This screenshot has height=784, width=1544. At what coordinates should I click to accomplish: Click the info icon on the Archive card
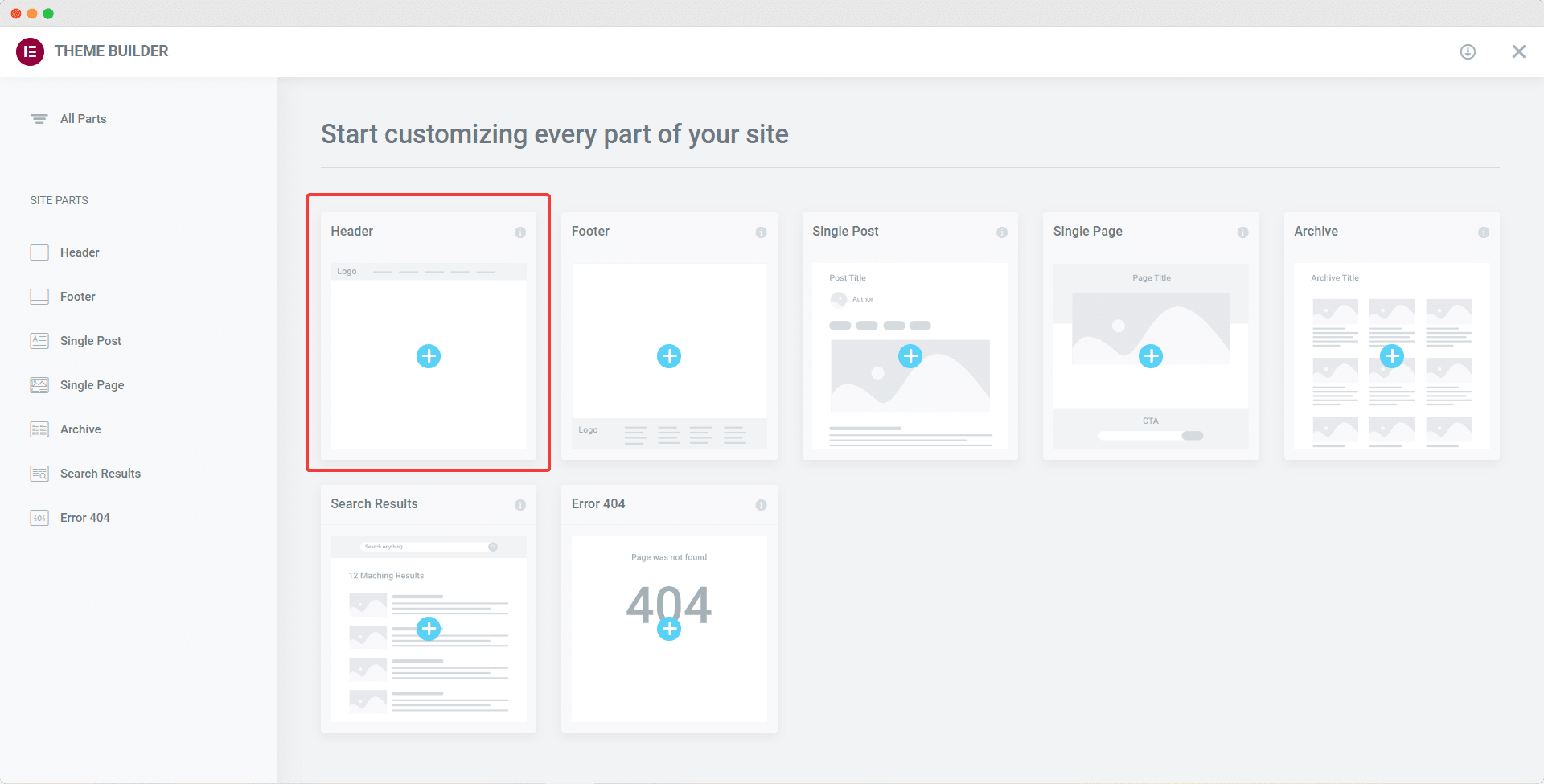1484,232
